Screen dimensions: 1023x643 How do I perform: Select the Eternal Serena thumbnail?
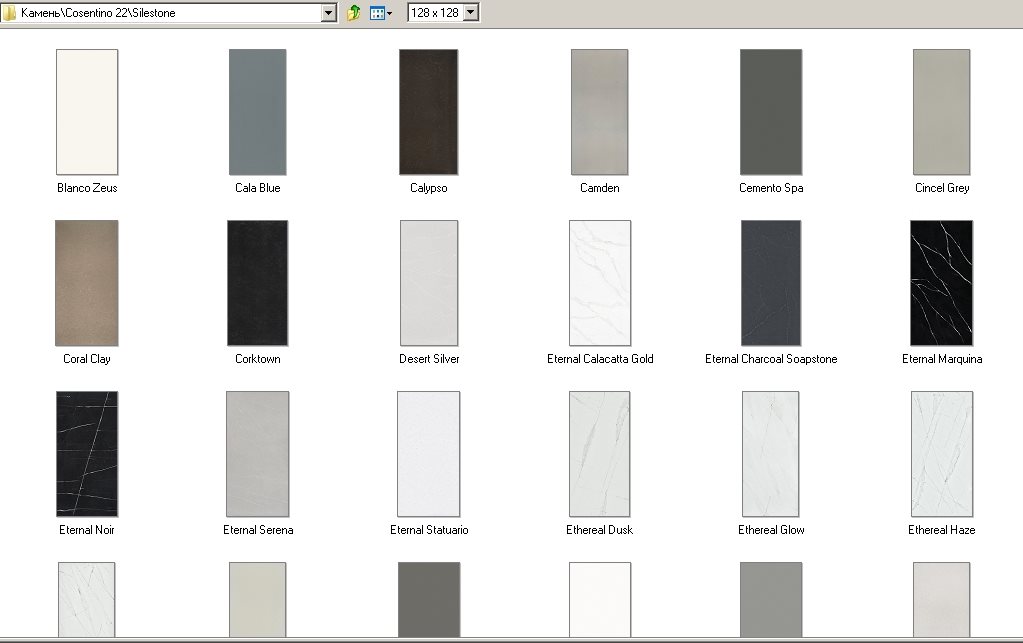(258, 454)
